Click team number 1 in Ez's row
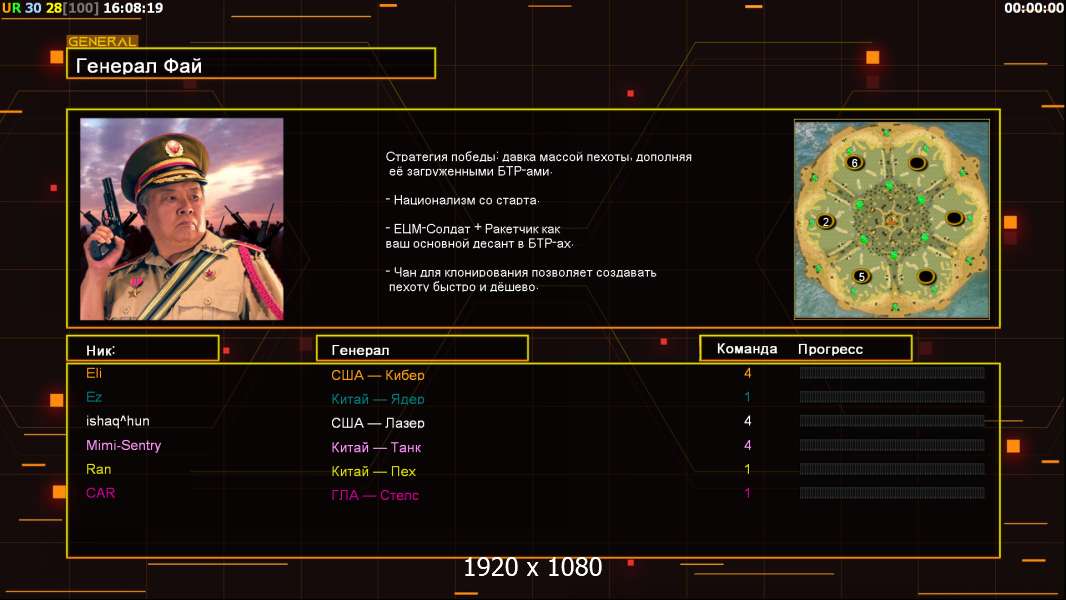The width and height of the screenshot is (1066, 600). (747, 397)
